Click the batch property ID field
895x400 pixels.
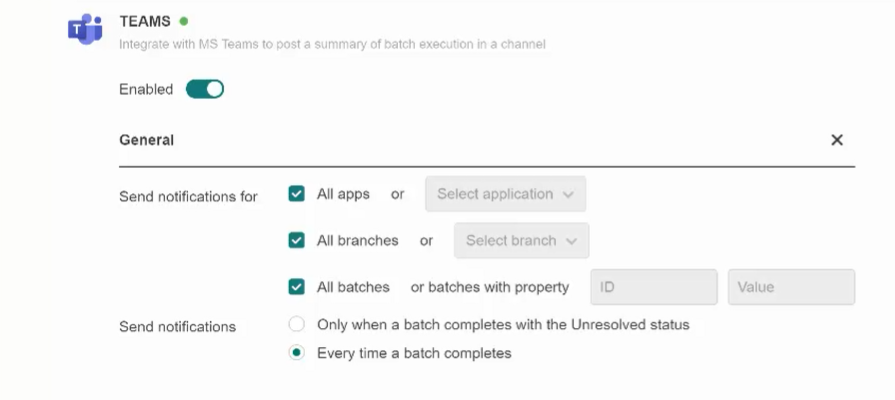[x=654, y=287]
